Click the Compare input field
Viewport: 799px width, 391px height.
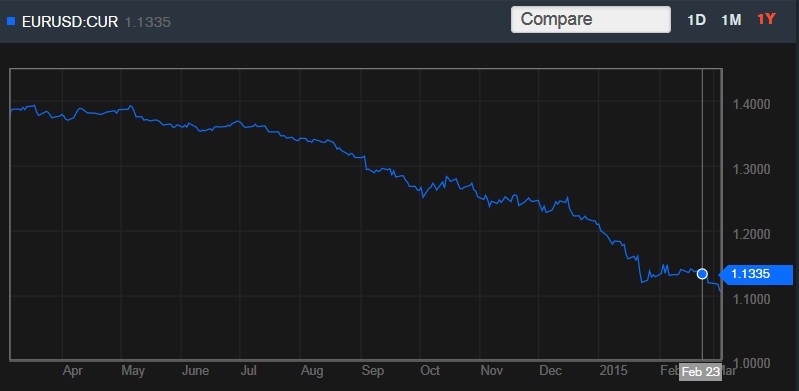591,19
